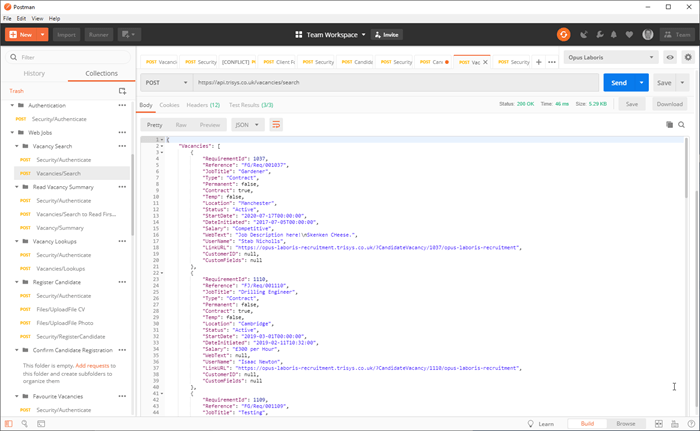
Task: Close the active Vac request tab
Action: click(485, 62)
